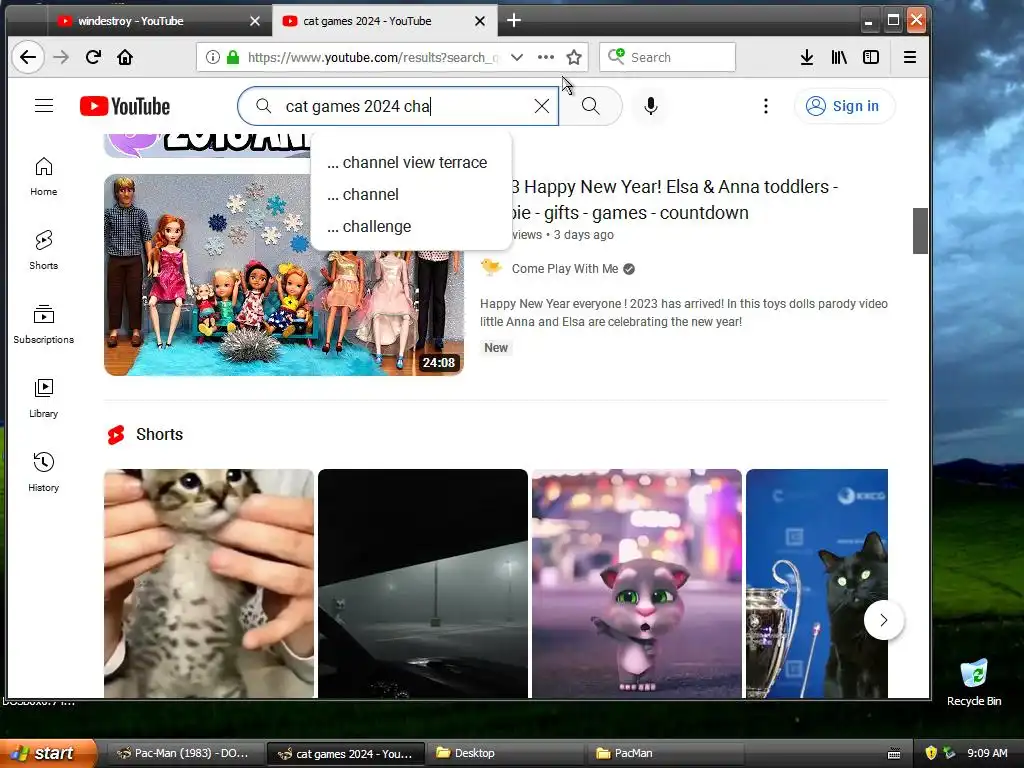Open the YouTube guide hamburger menu
Image resolution: width=1024 pixels, height=768 pixels.
pos(44,106)
